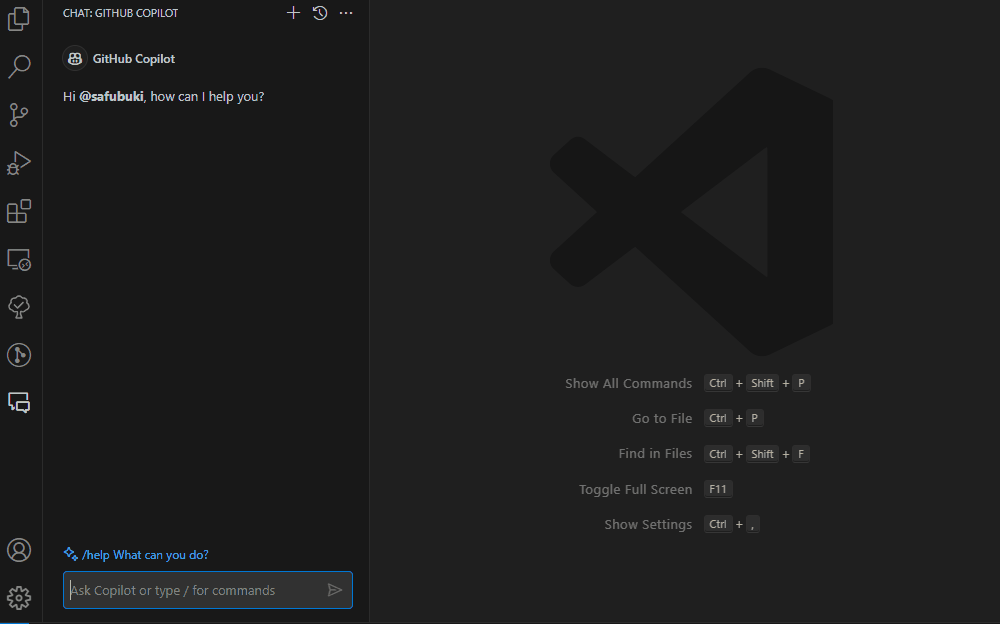Focus the Ask Copilot input field
Viewport: 1000px width, 624px height.
click(208, 590)
